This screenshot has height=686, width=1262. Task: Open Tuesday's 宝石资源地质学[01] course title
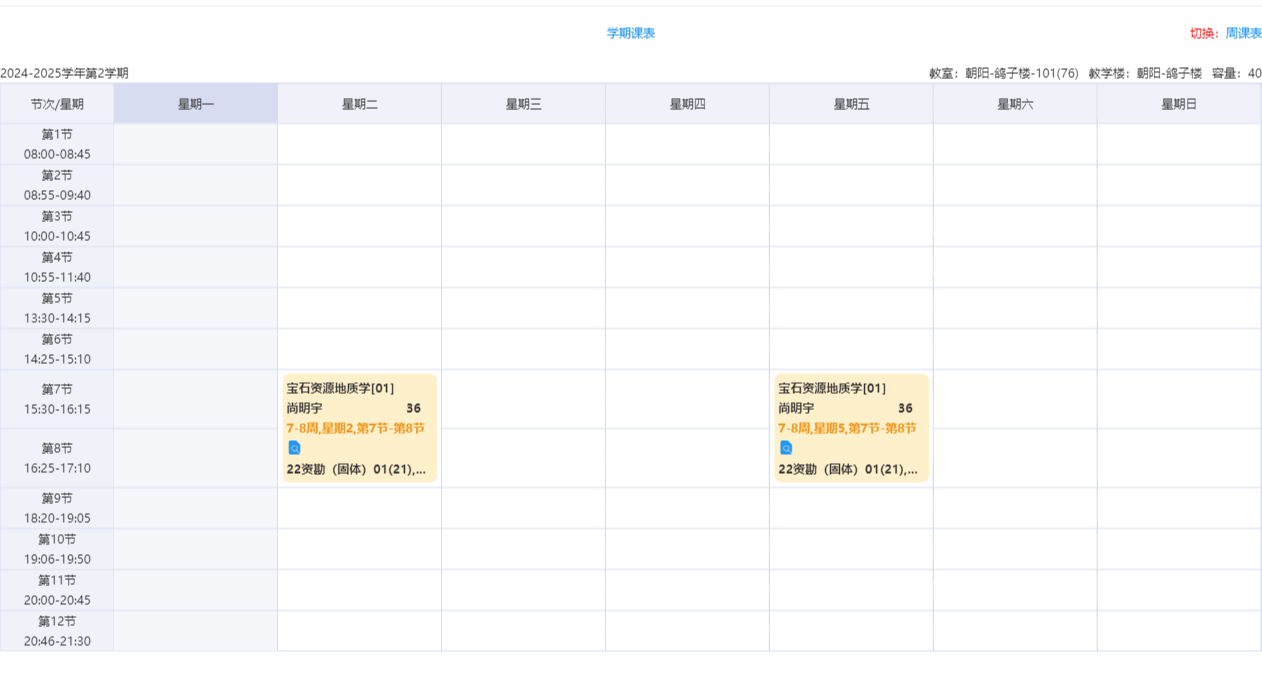pos(340,388)
